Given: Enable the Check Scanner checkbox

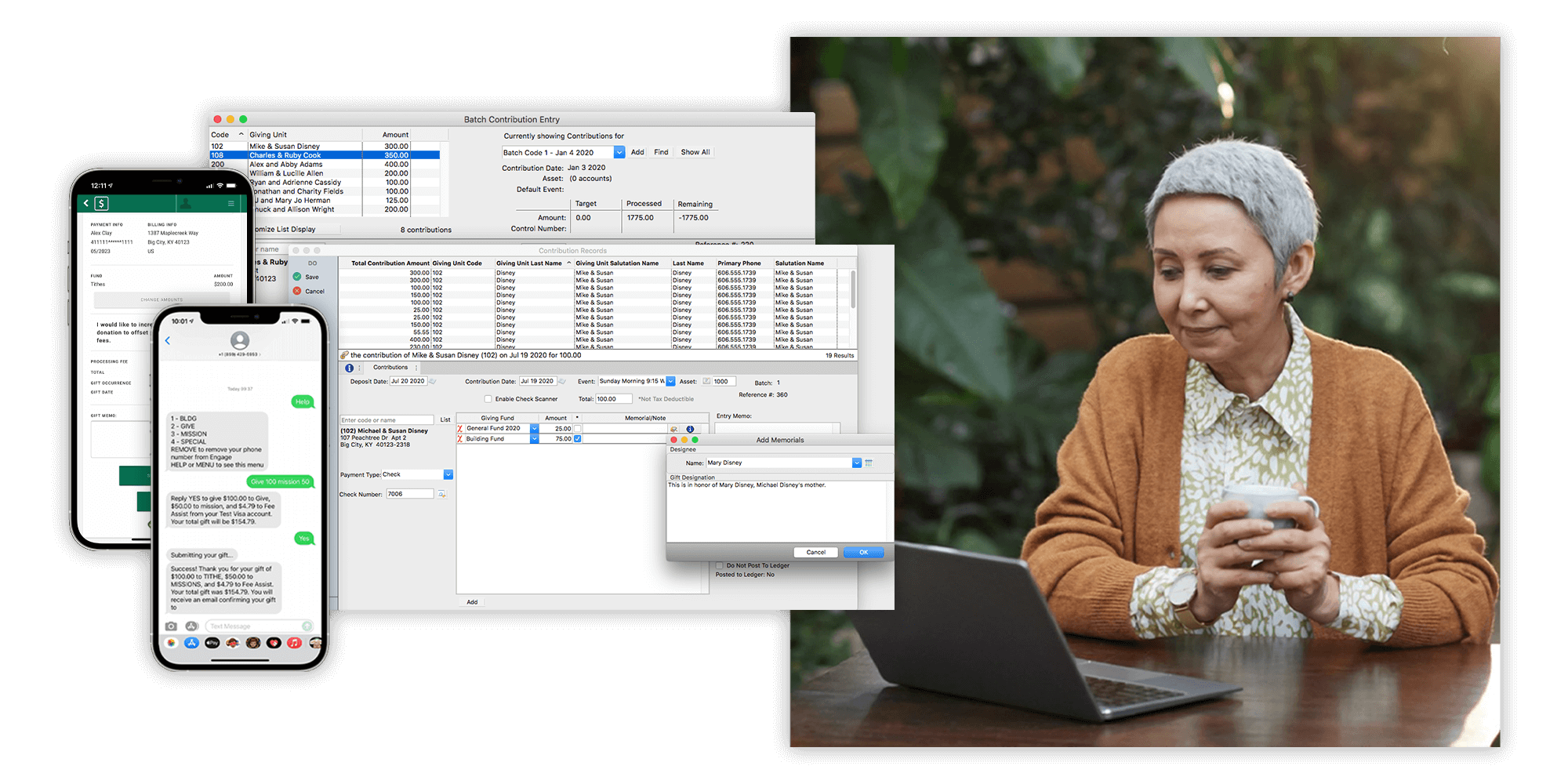Looking at the screenshot, I should [x=488, y=399].
